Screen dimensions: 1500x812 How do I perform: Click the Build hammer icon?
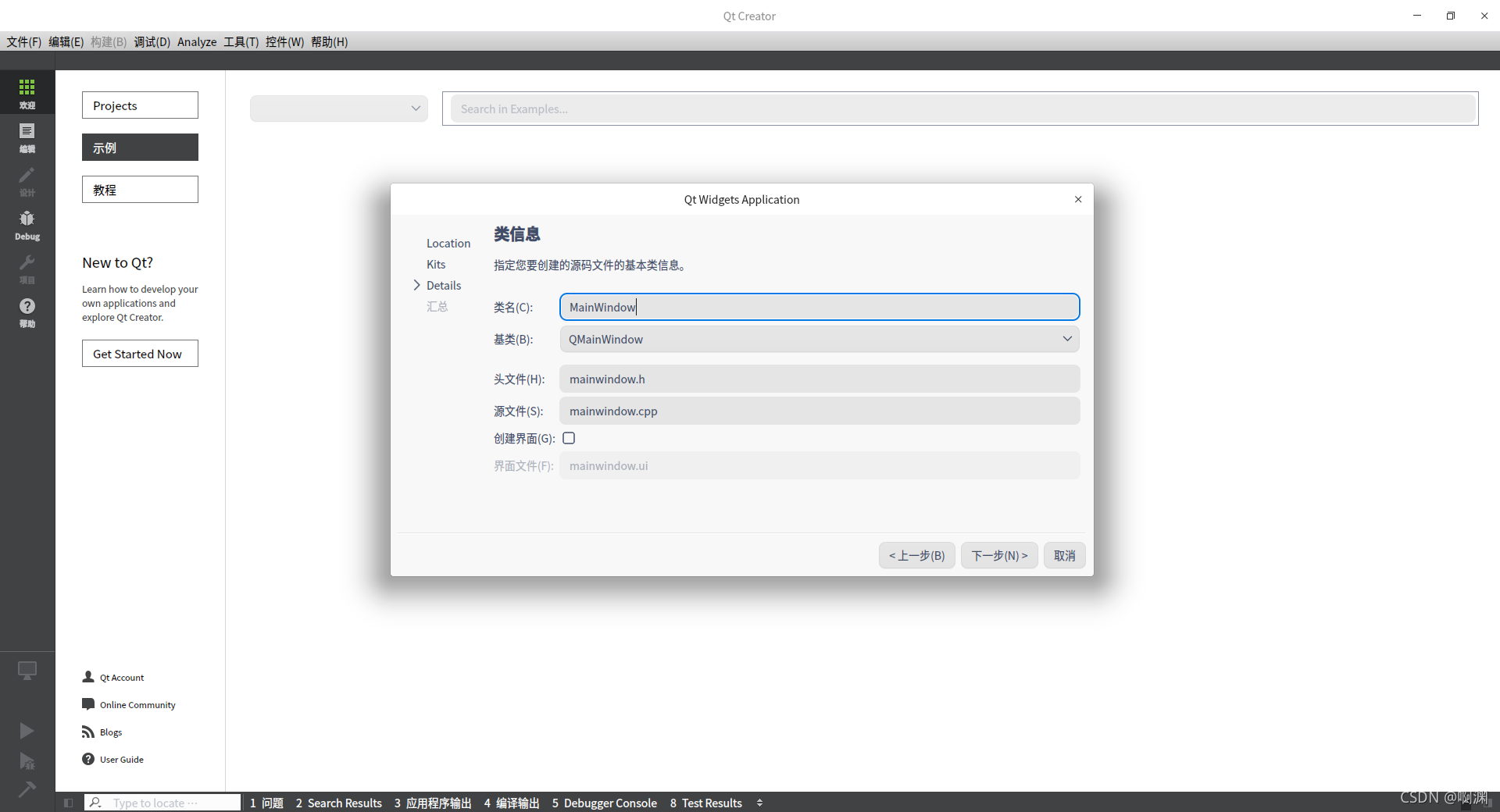pos(27,789)
